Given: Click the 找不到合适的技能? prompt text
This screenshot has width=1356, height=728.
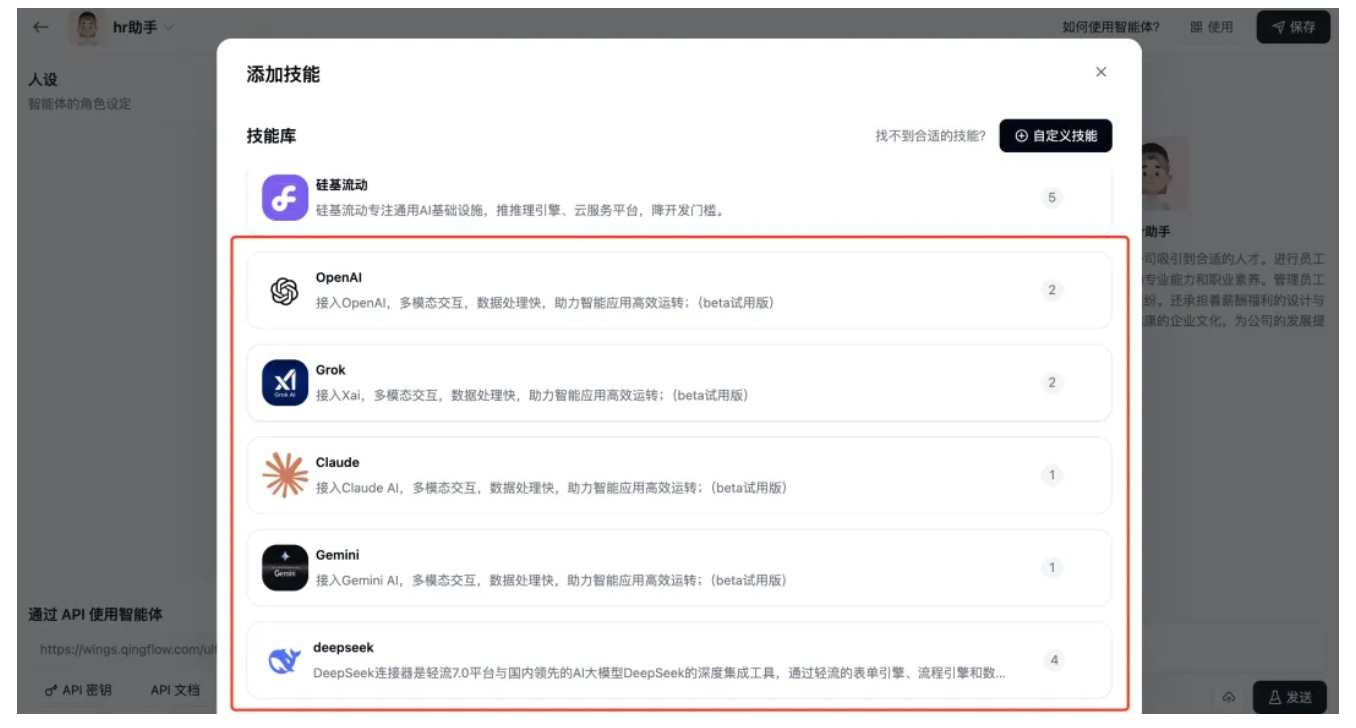Looking at the screenshot, I should coord(931,136).
